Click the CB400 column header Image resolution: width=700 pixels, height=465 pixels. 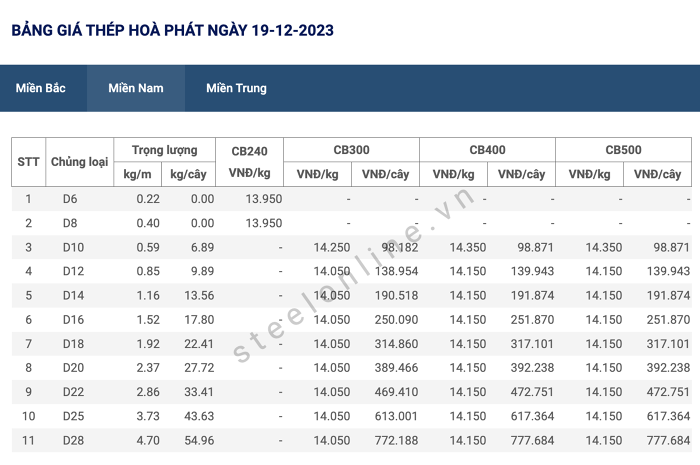point(487,150)
